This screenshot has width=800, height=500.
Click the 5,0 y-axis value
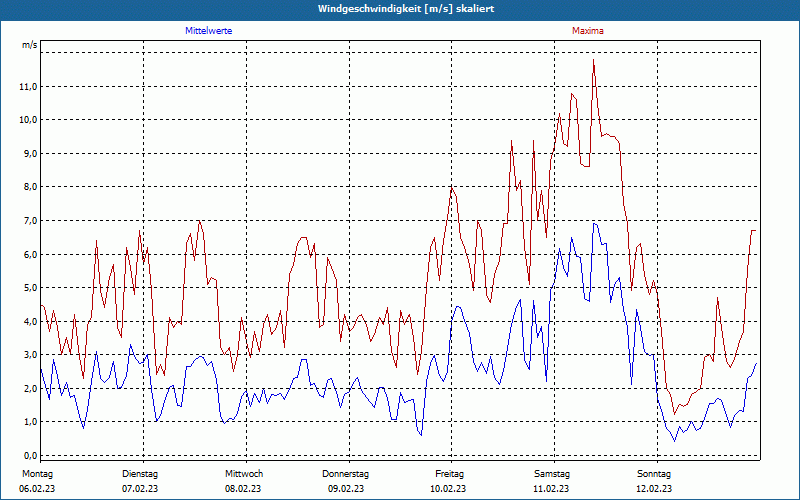click(30, 287)
